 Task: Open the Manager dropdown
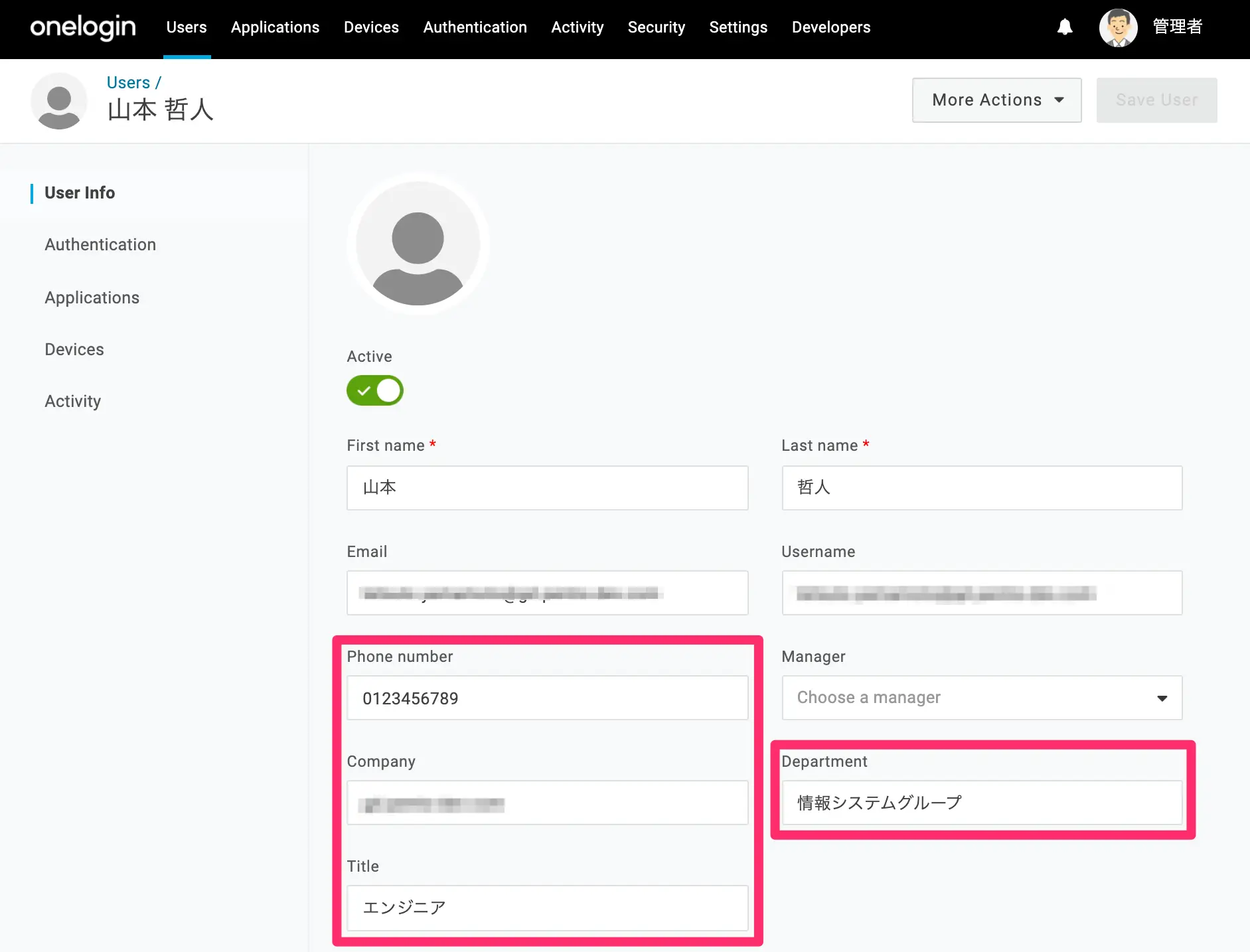(x=982, y=698)
